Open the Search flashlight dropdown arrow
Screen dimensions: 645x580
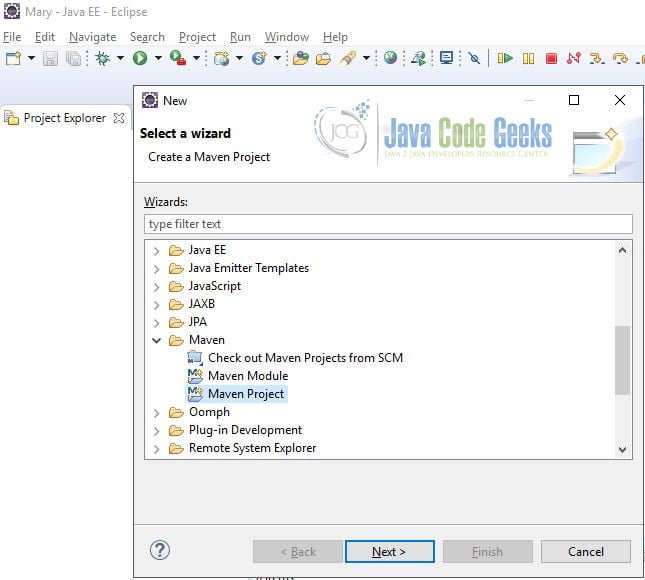[366, 58]
